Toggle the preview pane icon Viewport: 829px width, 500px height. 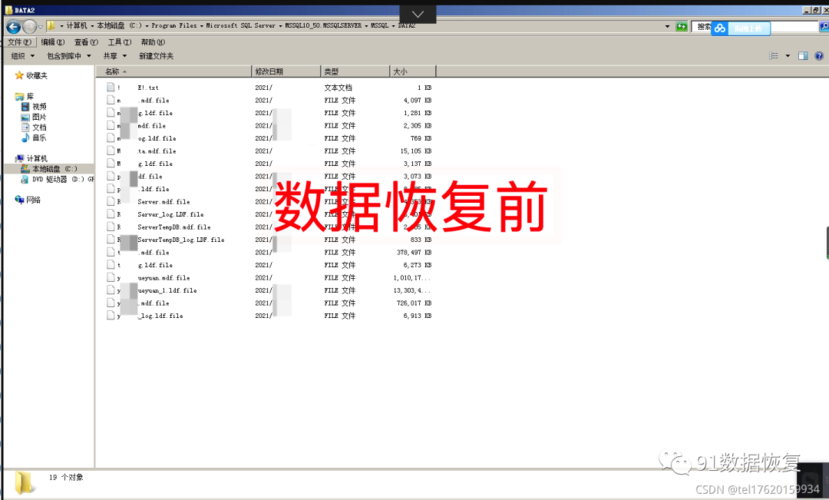coord(803,55)
